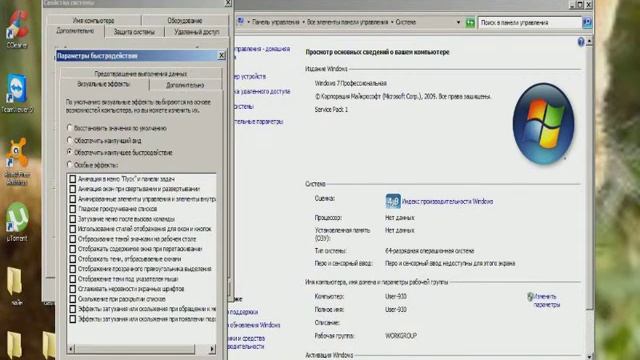Click Система breadcrumb segment
This screenshot has height=360, width=640.
pos(406,22)
